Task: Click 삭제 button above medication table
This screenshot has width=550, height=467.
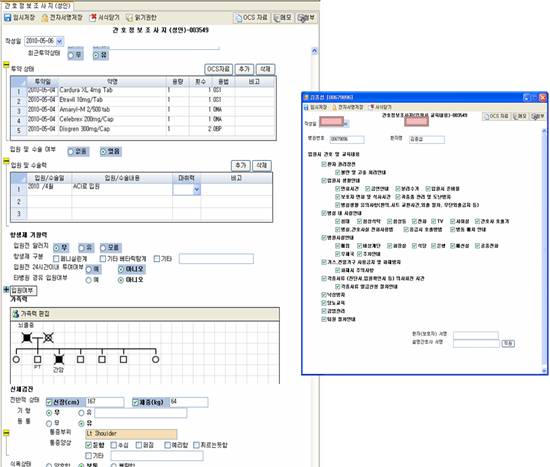Action: tap(266, 69)
